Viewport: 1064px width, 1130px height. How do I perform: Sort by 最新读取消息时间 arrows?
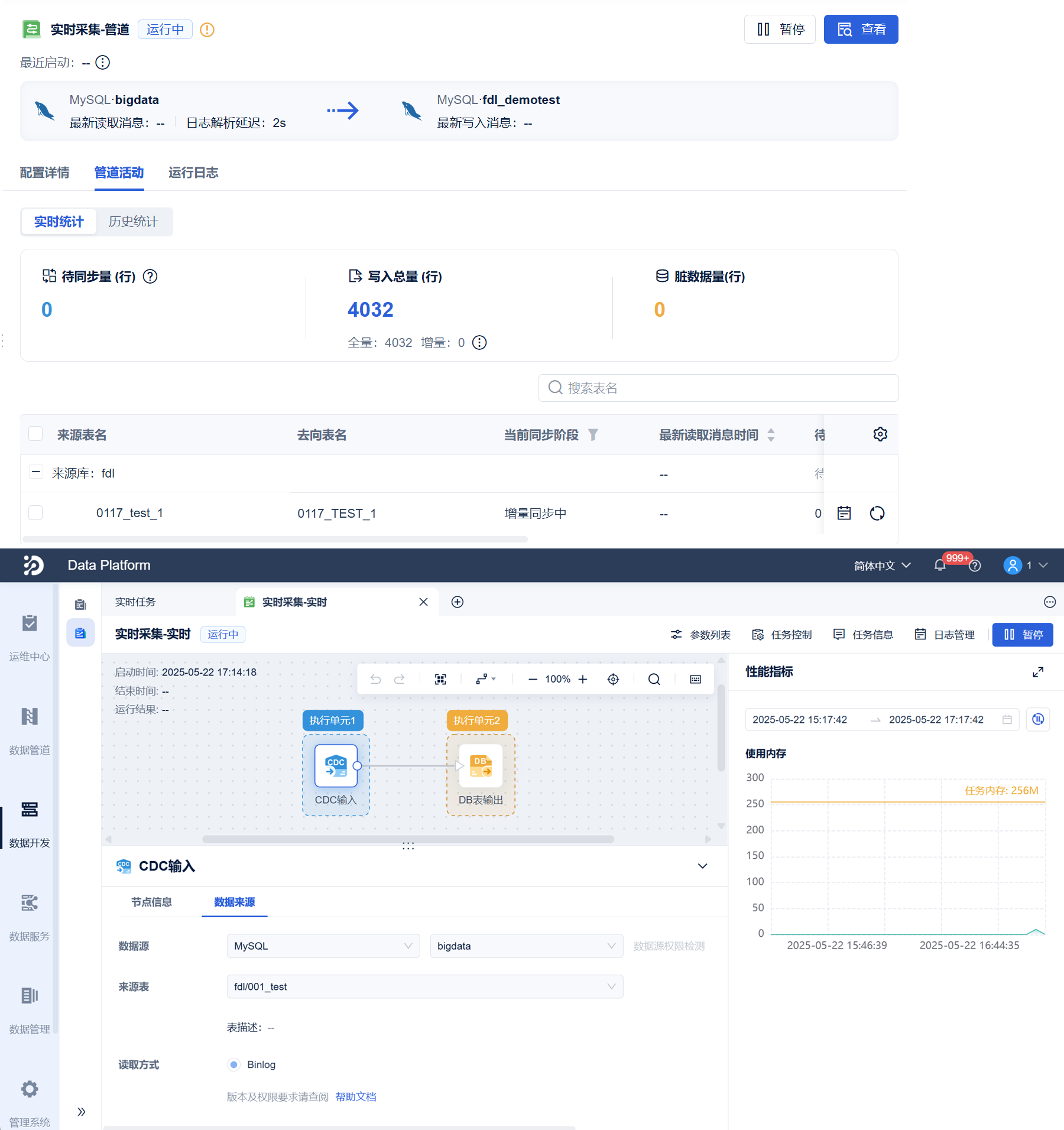tap(771, 435)
